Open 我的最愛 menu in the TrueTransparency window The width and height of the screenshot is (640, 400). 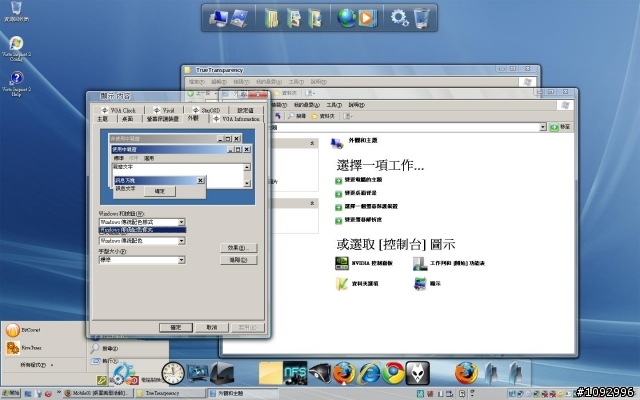click(x=269, y=82)
